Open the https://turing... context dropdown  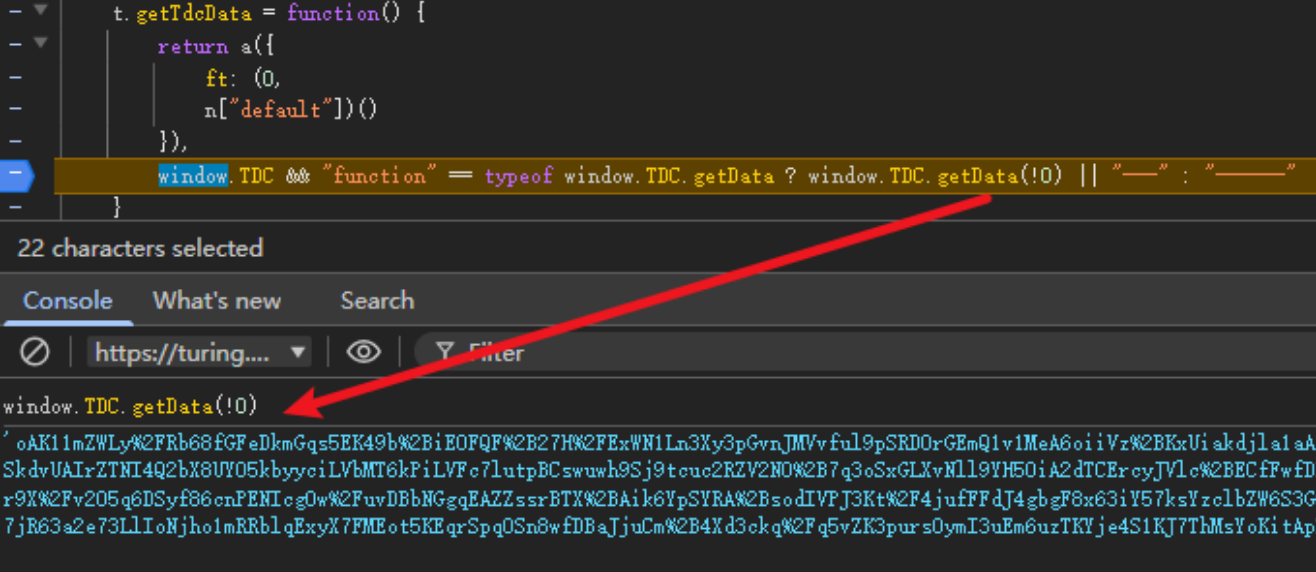[x=199, y=352]
